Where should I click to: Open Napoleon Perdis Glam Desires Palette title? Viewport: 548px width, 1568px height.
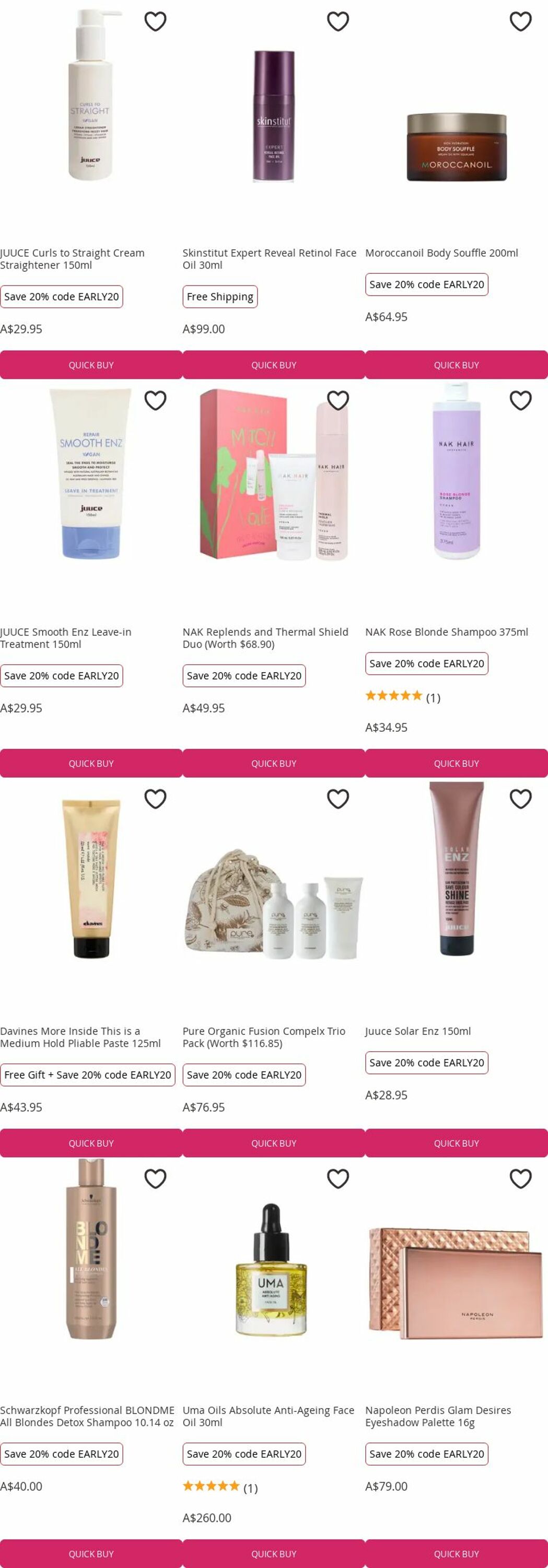pos(438,1416)
